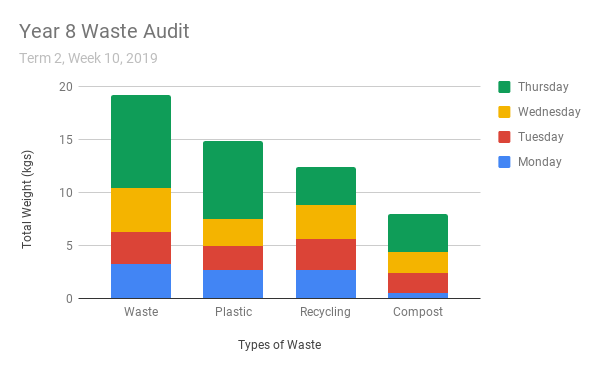Image resolution: width=600 pixels, height=371 pixels.
Task: Select the yellow Wednesday segment of Plastic bar
Action: pos(233,233)
